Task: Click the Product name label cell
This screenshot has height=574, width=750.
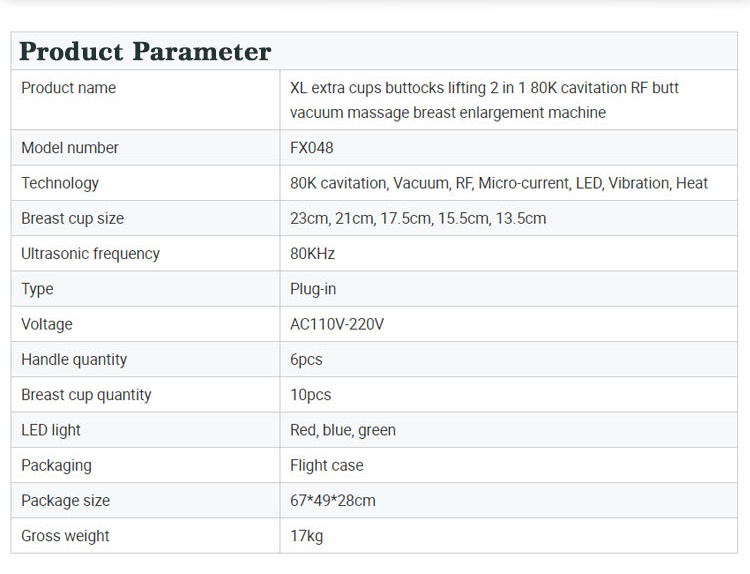Action: coord(69,88)
